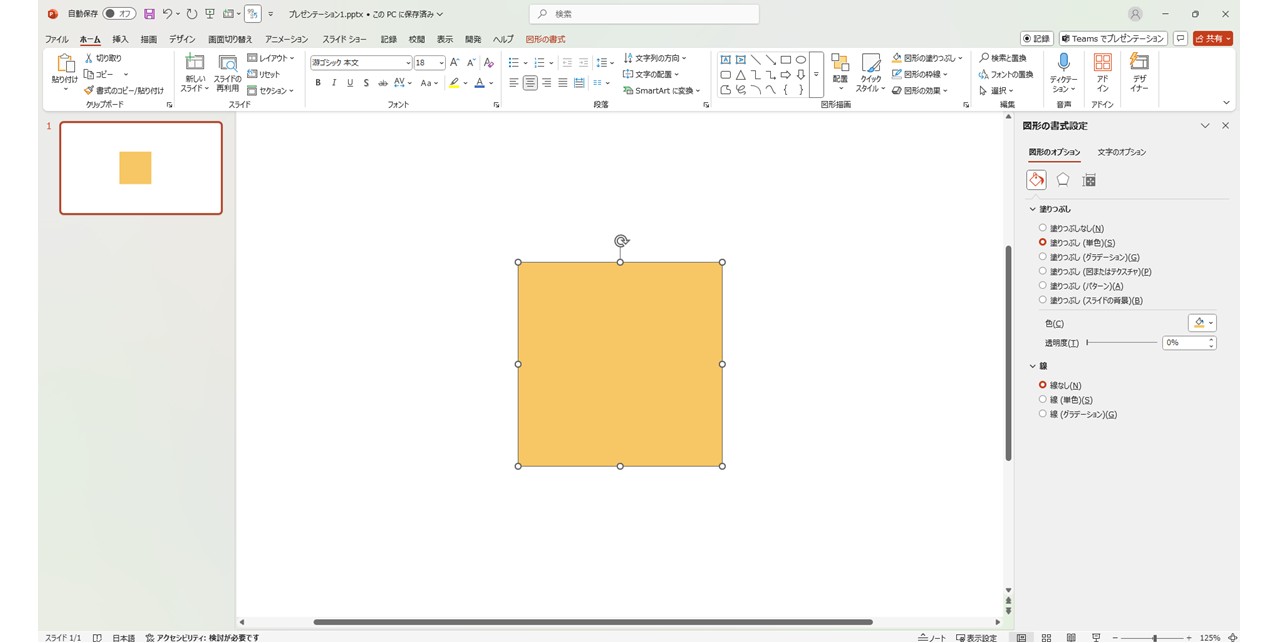Open the セクション section dropdown
Viewport: 1280px width, 643px height.
(271, 91)
